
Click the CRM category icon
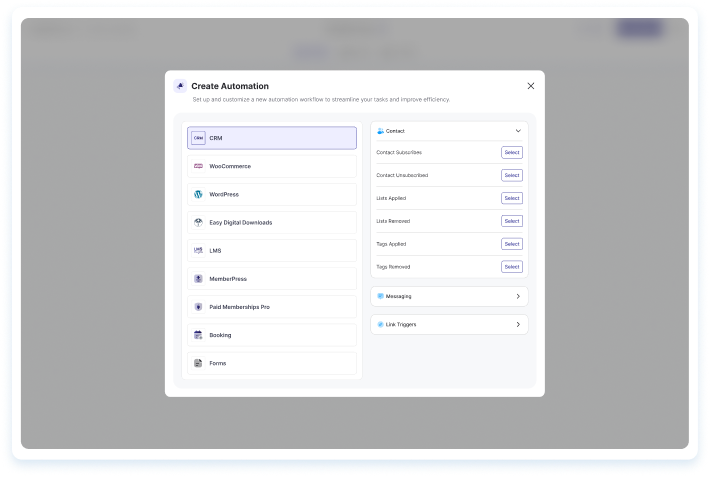(198, 138)
